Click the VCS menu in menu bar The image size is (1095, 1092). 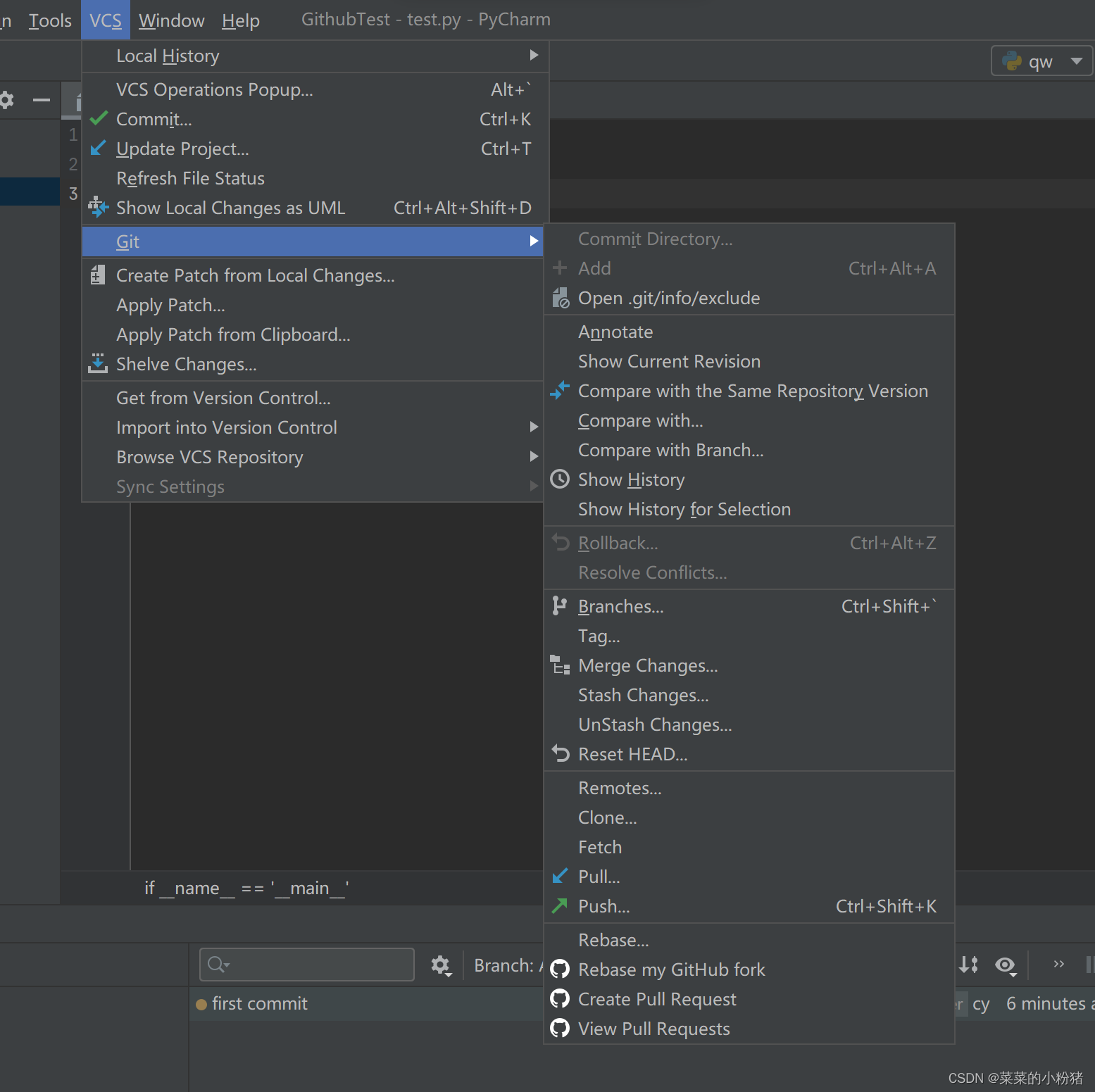click(x=106, y=20)
